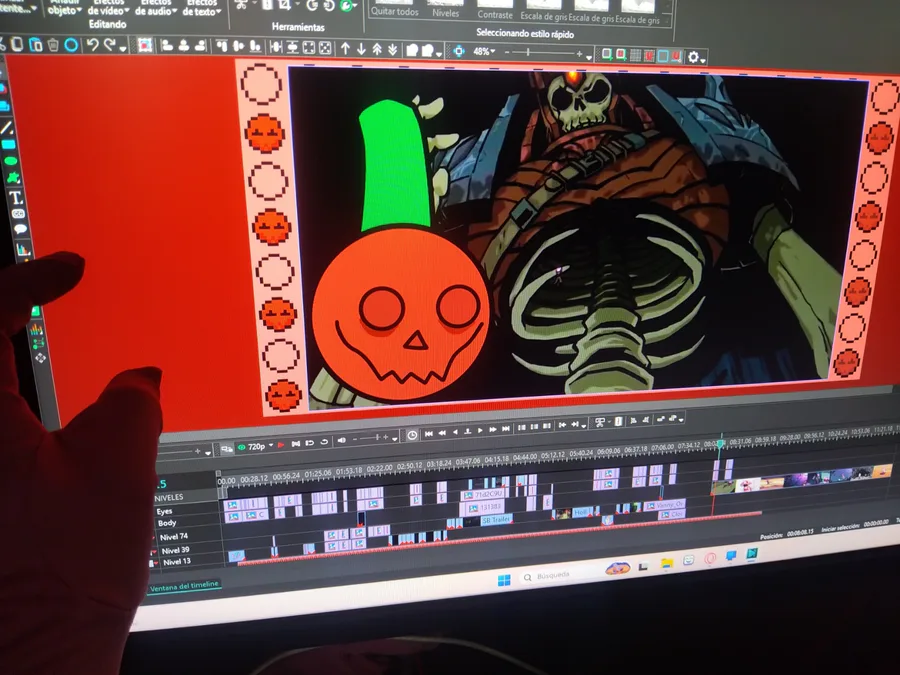Viewport: 900px width, 675px height.
Task: Click the cutting and splitting scissors tool
Action: pos(242,5)
